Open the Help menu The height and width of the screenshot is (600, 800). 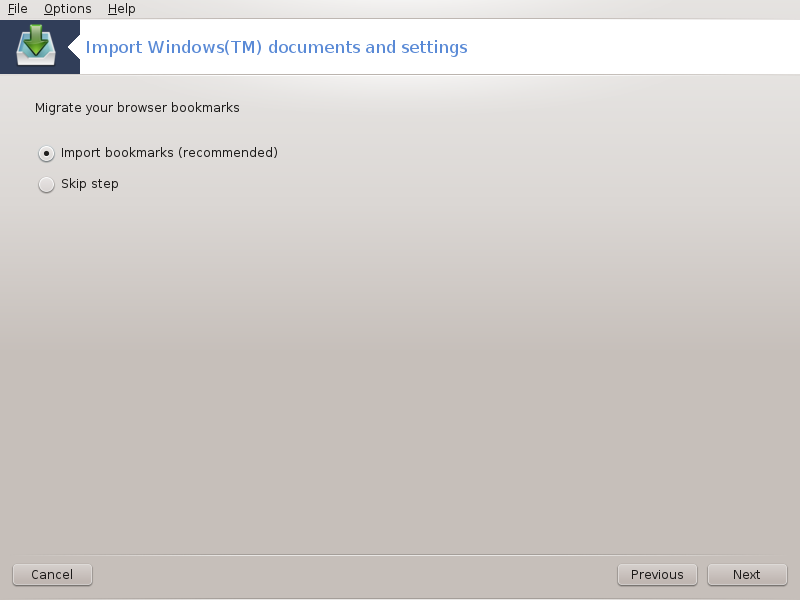121,9
